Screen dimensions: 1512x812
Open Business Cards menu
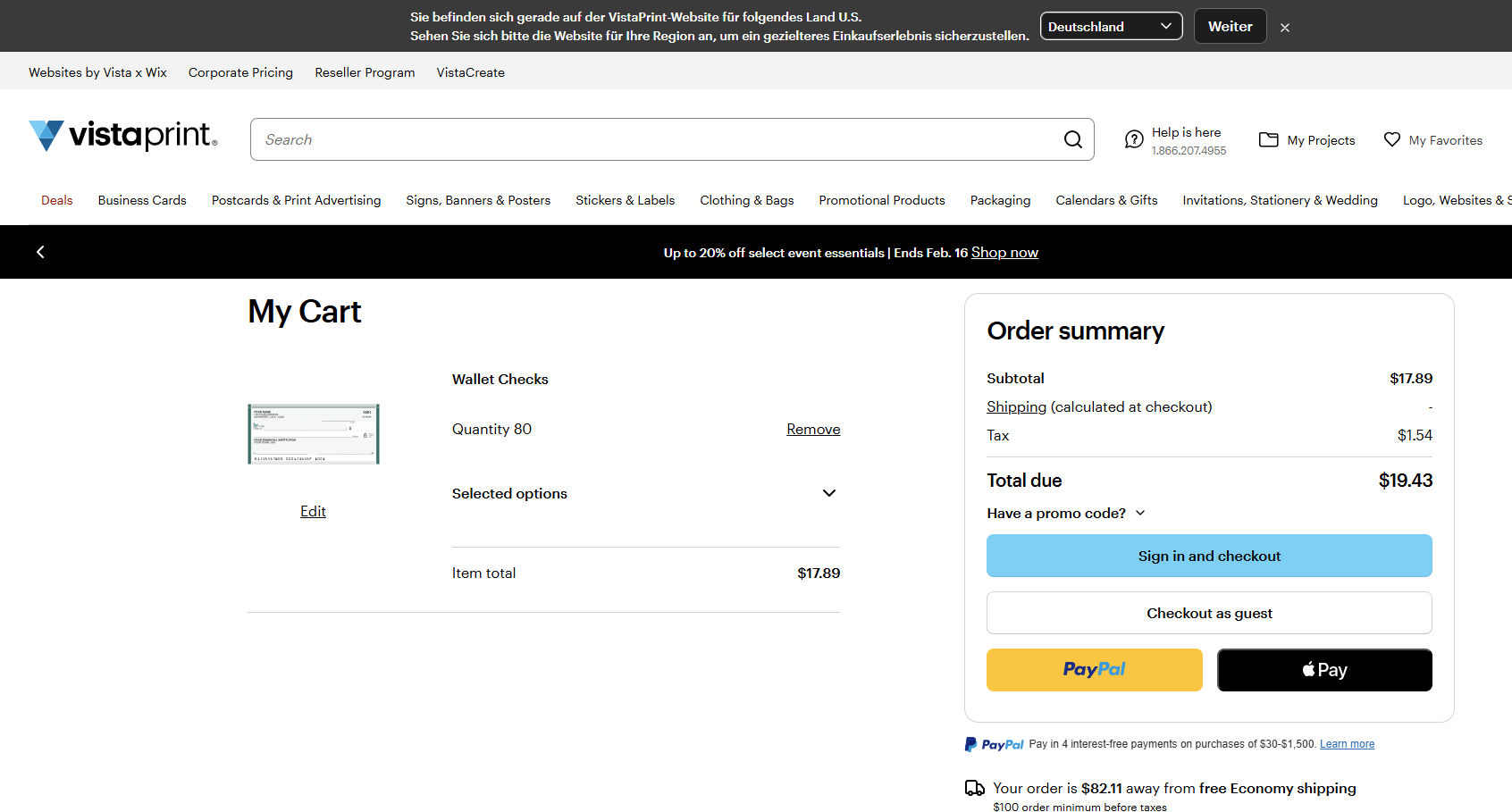142,200
